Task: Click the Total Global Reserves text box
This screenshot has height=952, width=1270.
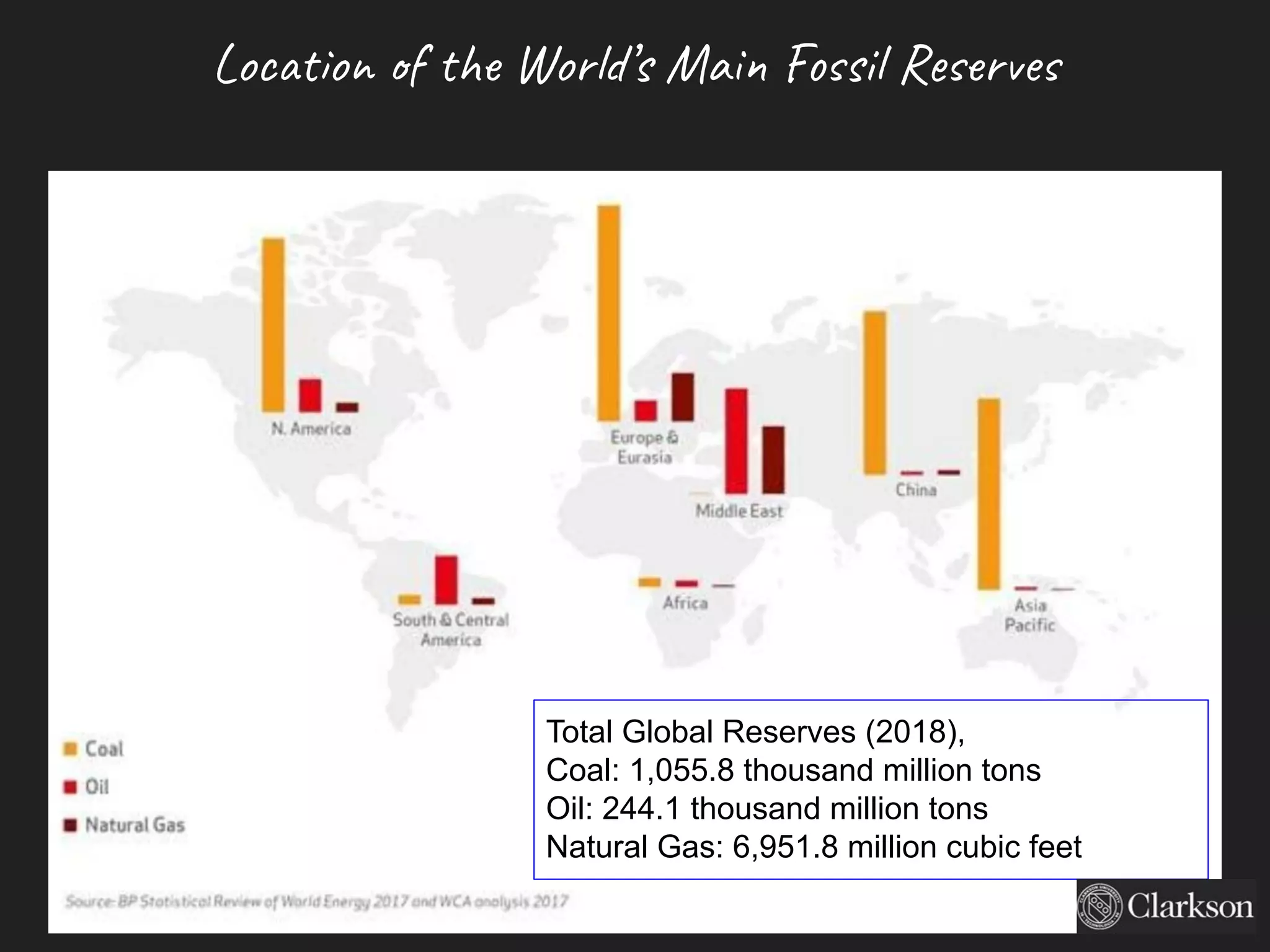Action: pyautogui.click(x=871, y=789)
